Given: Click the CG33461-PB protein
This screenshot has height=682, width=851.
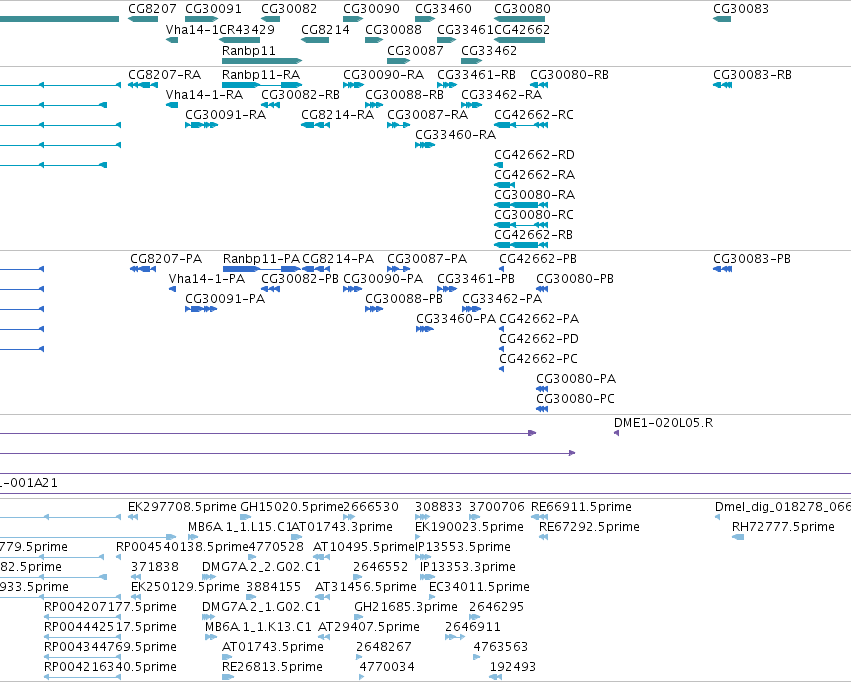Looking at the screenshot, I should (447, 289).
